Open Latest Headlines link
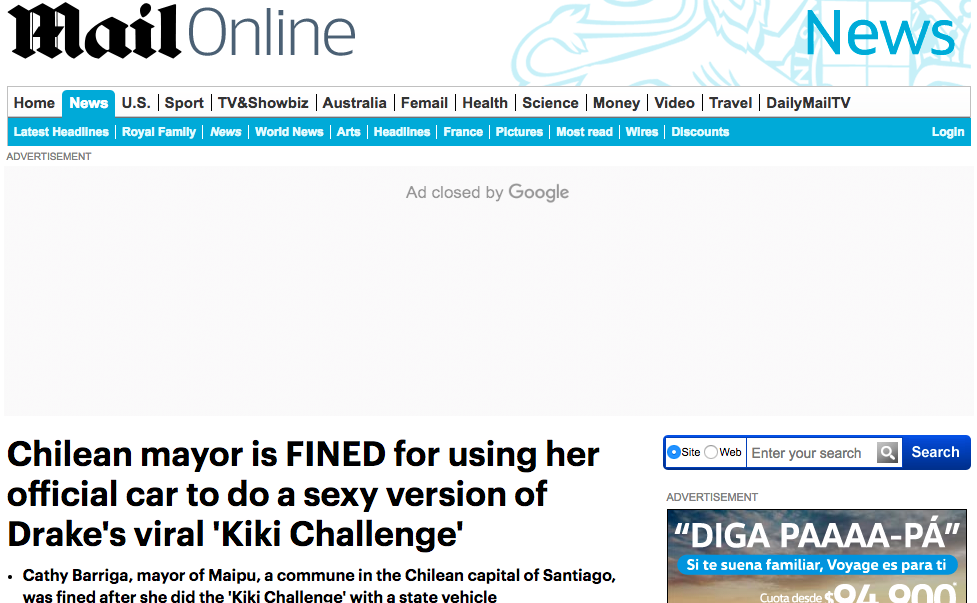The image size is (977, 603). pos(61,132)
